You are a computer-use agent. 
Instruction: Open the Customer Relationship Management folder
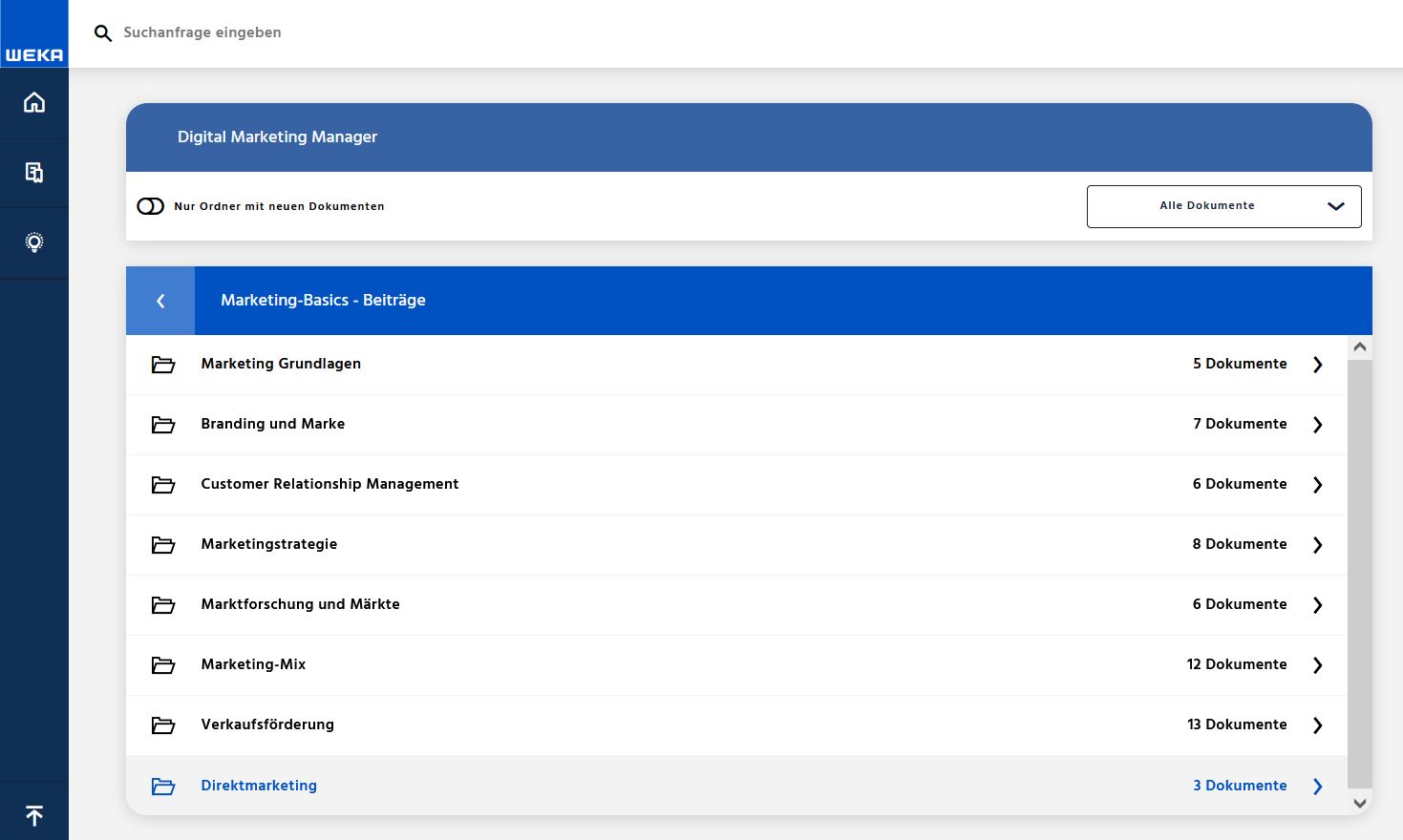pyautogui.click(x=329, y=484)
